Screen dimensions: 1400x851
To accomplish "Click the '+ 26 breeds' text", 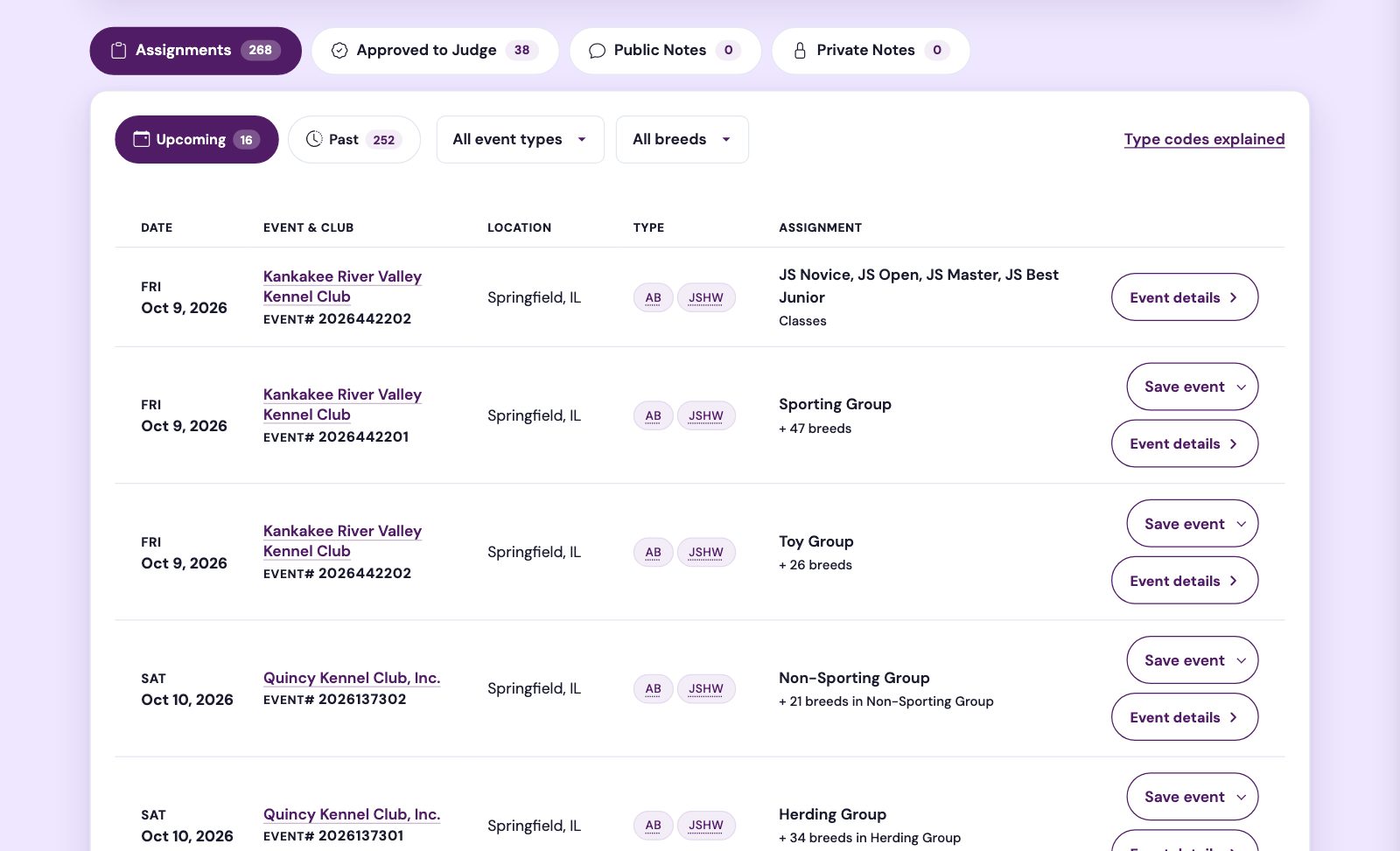I will tap(815, 565).
